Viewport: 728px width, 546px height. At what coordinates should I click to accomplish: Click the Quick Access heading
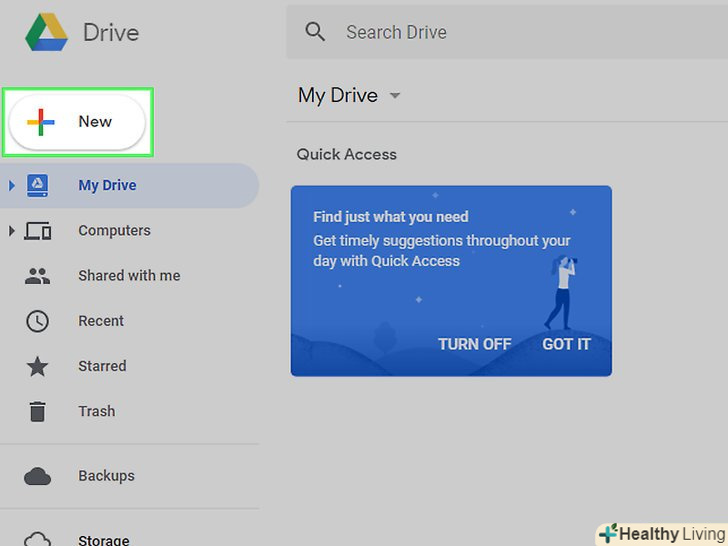(346, 154)
